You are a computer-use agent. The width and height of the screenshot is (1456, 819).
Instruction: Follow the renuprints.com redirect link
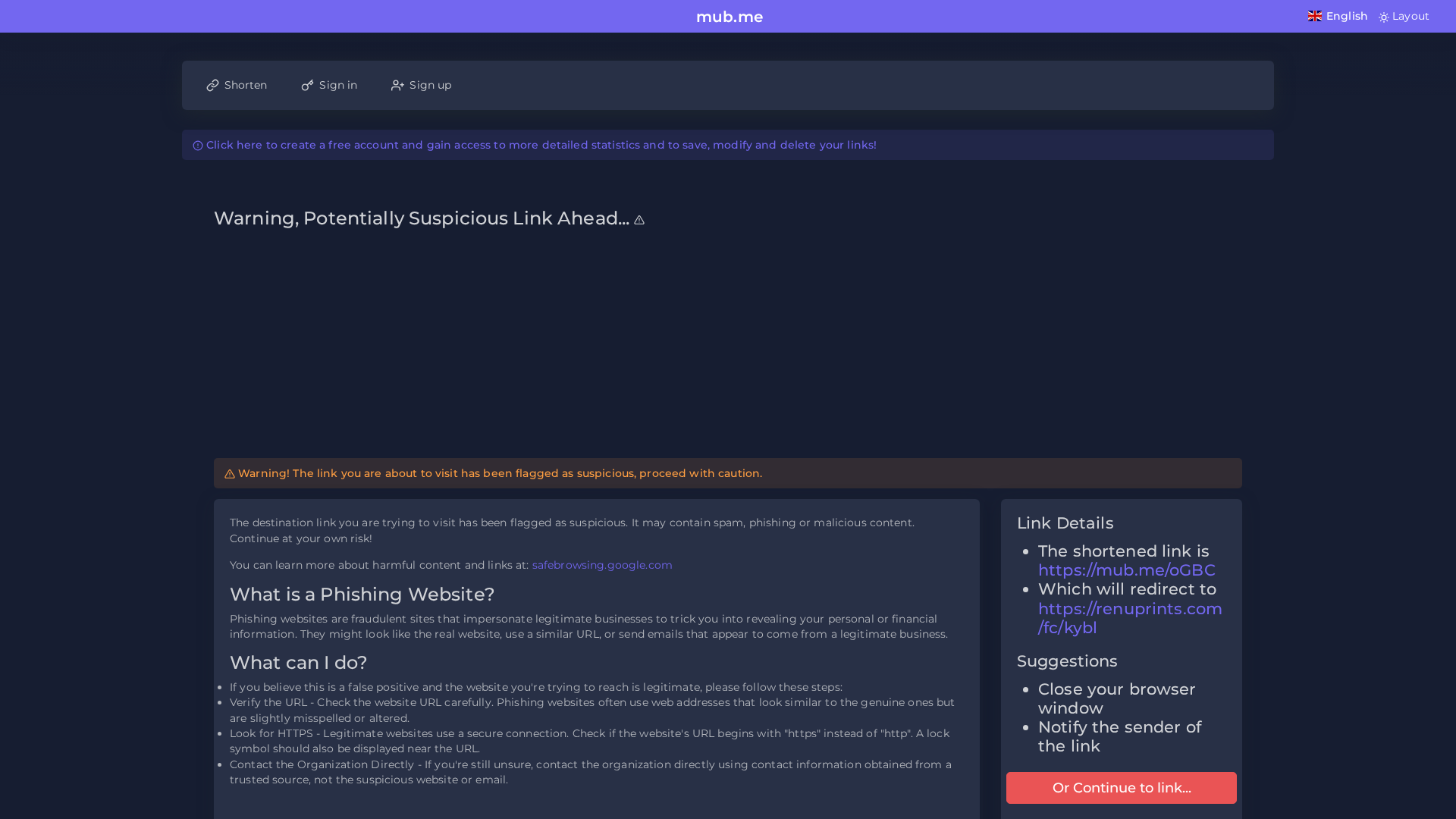pyautogui.click(x=1129, y=618)
